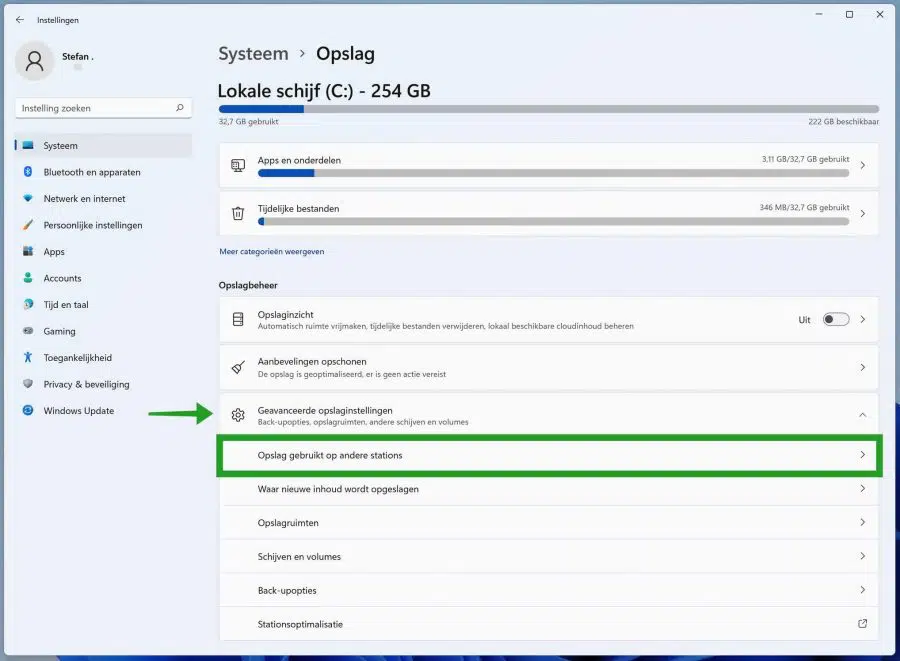900x661 pixels.
Task: Open Privacy & beveiliging
Action: pos(103,383)
